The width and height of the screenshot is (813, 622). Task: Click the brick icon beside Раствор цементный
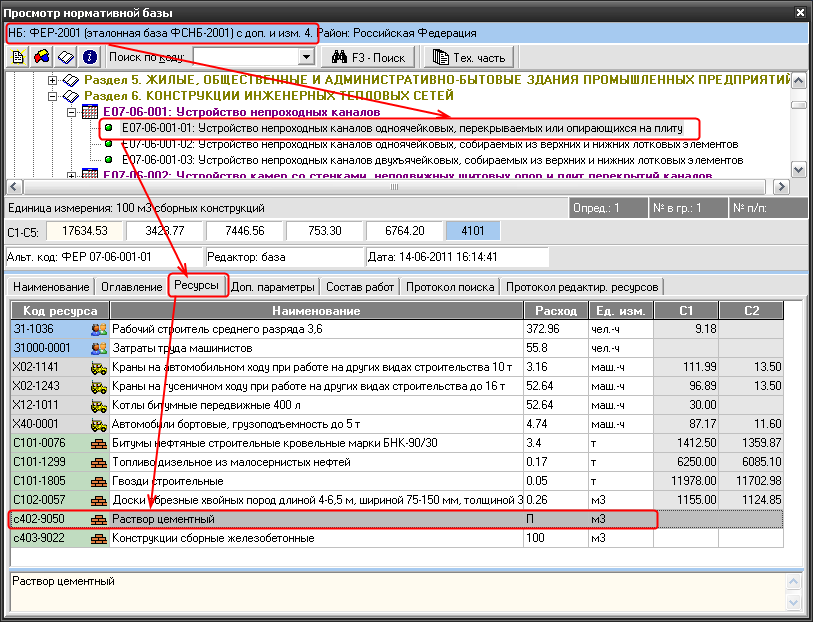99,519
